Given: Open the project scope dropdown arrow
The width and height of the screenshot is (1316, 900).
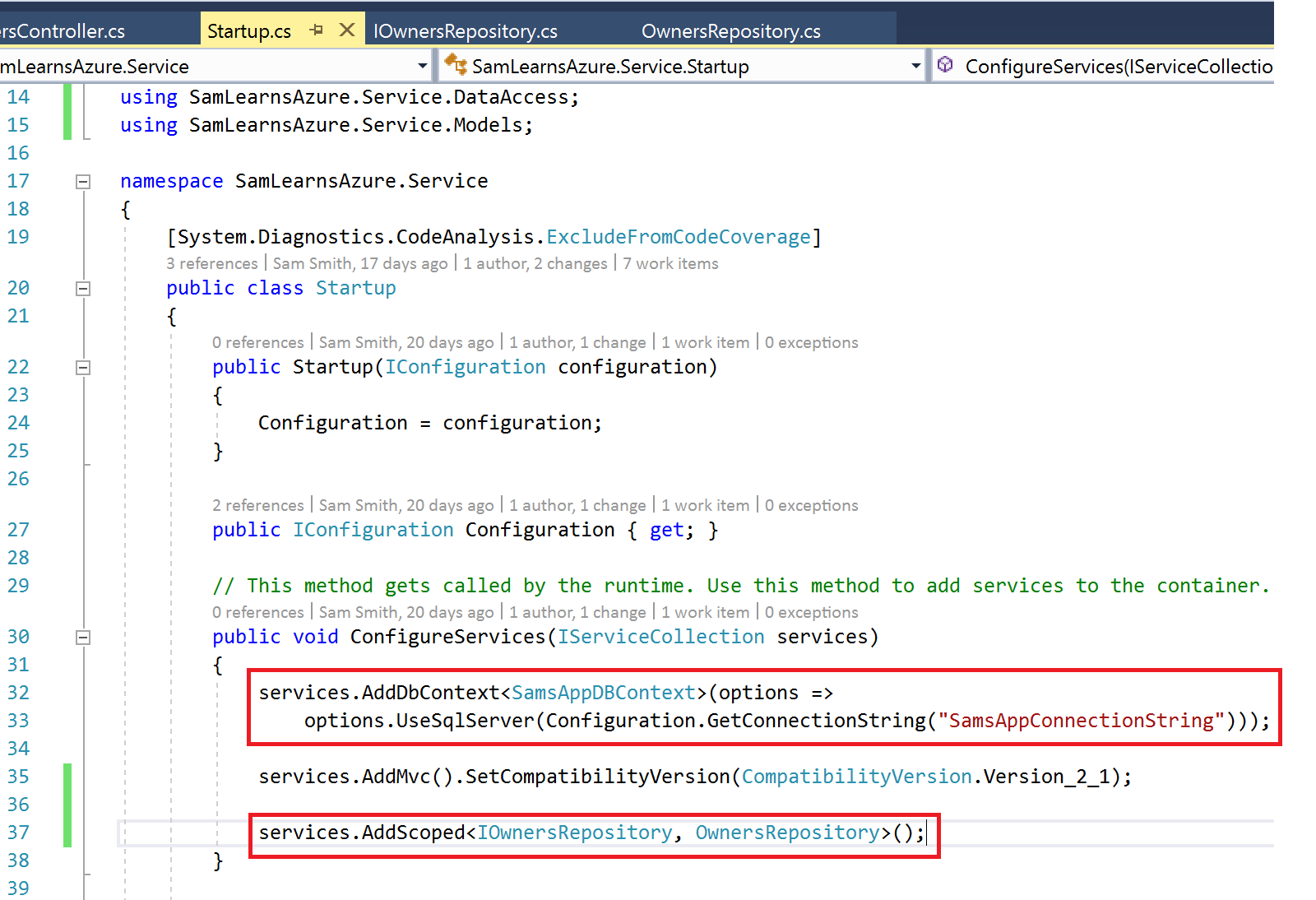Looking at the screenshot, I should 422,66.
